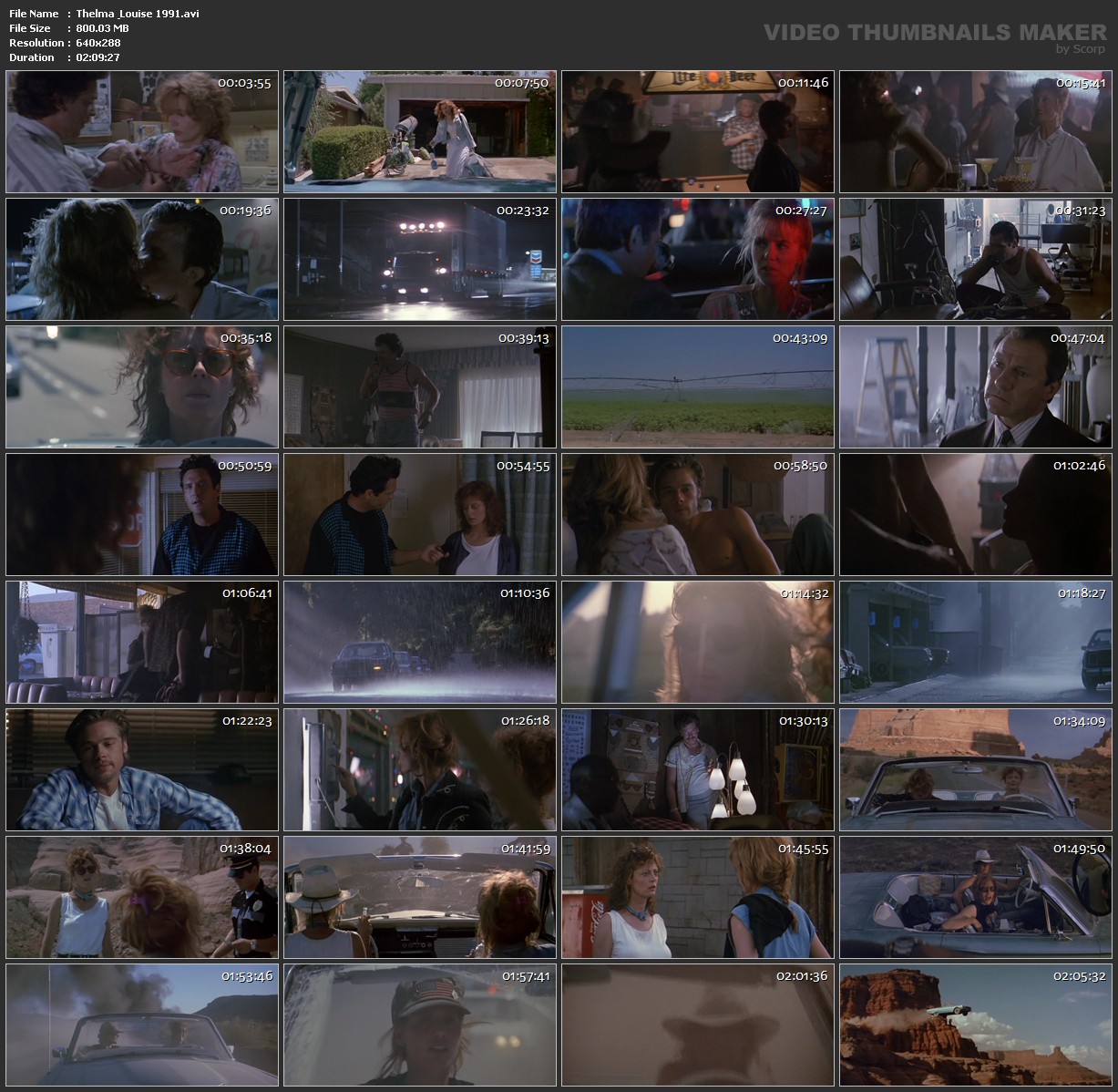1118x1092 pixels.
Task: Open the flag cap frame 01:57:41
Action: [x=420, y=1025]
